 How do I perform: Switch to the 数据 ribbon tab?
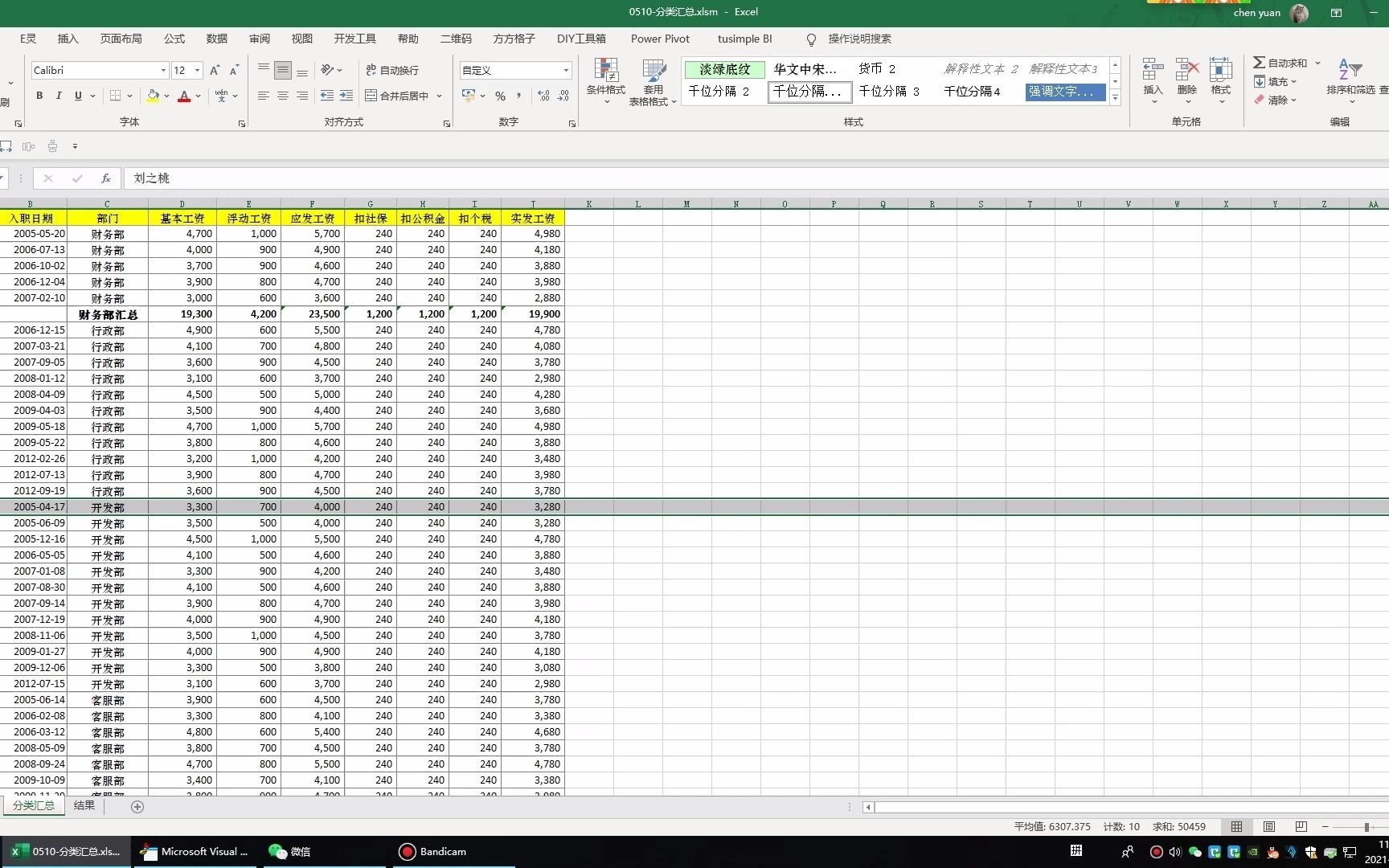[215, 38]
